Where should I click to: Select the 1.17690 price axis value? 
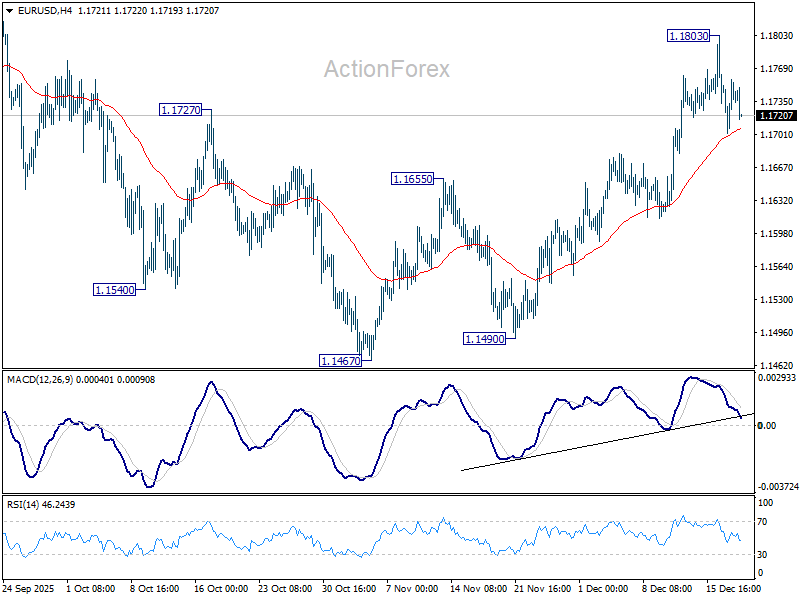pos(777,68)
